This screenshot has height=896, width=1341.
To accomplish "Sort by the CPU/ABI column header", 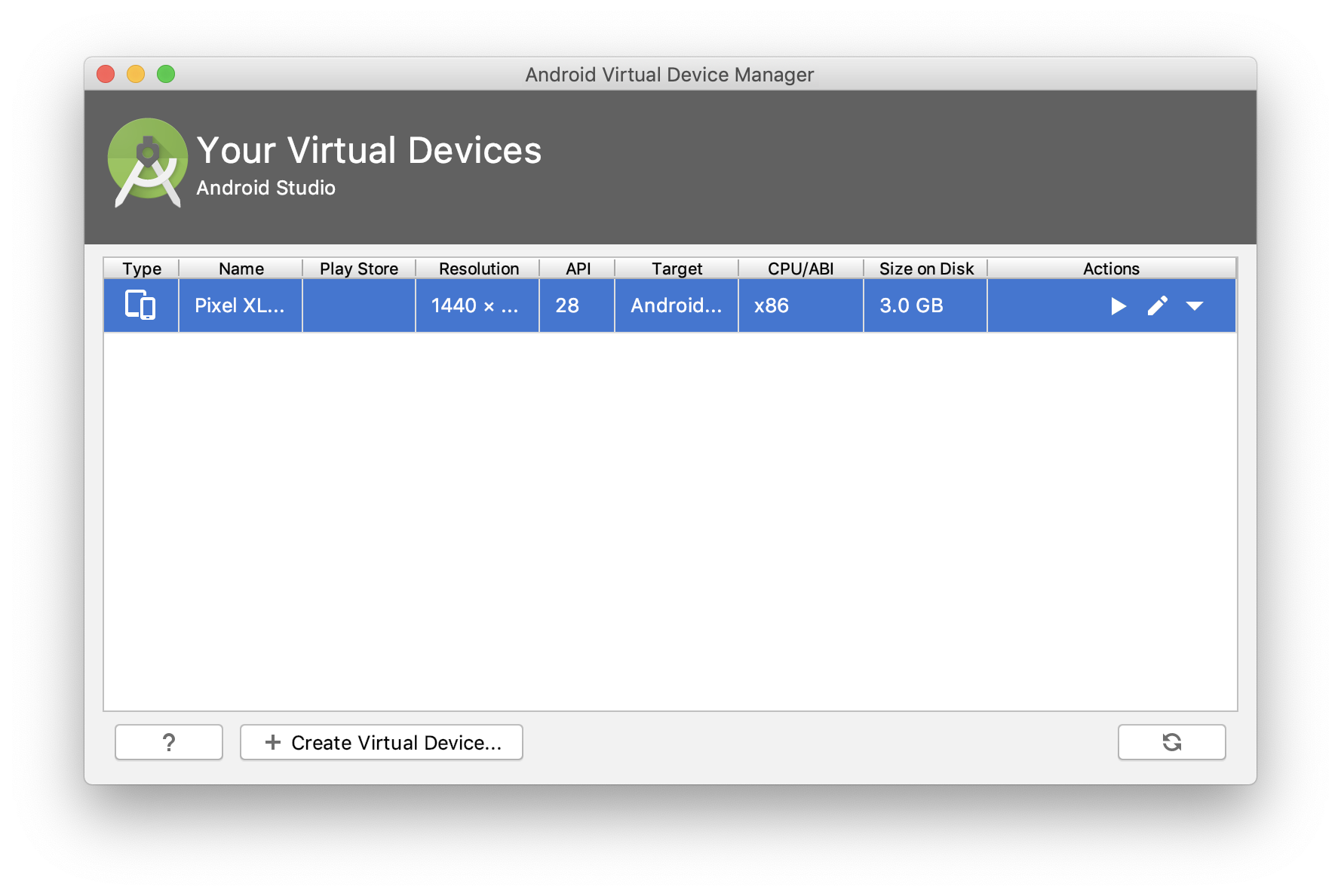I will (801, 268).
